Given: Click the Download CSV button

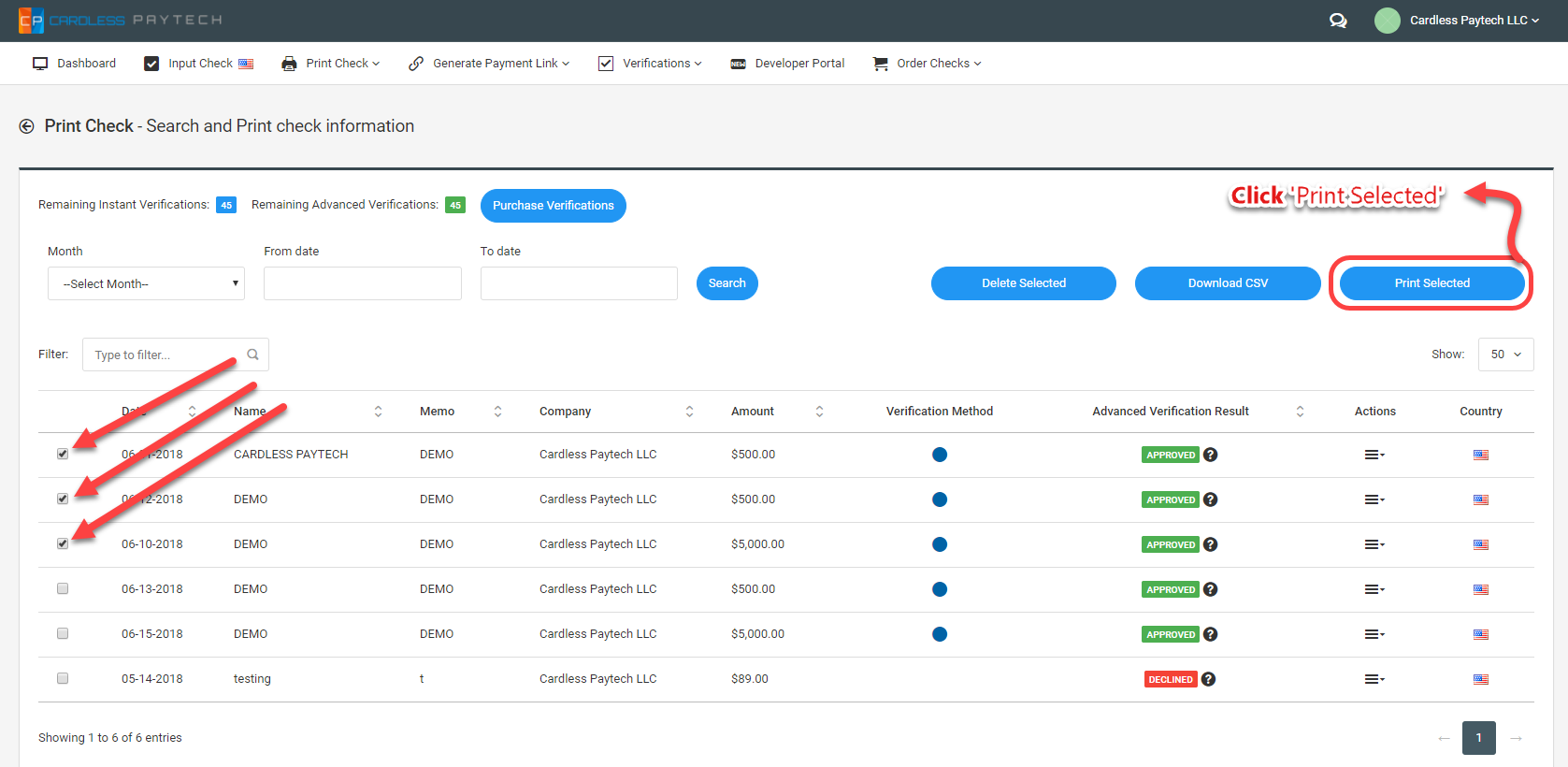Looking at the screenshot, I should coord(1228,283).
